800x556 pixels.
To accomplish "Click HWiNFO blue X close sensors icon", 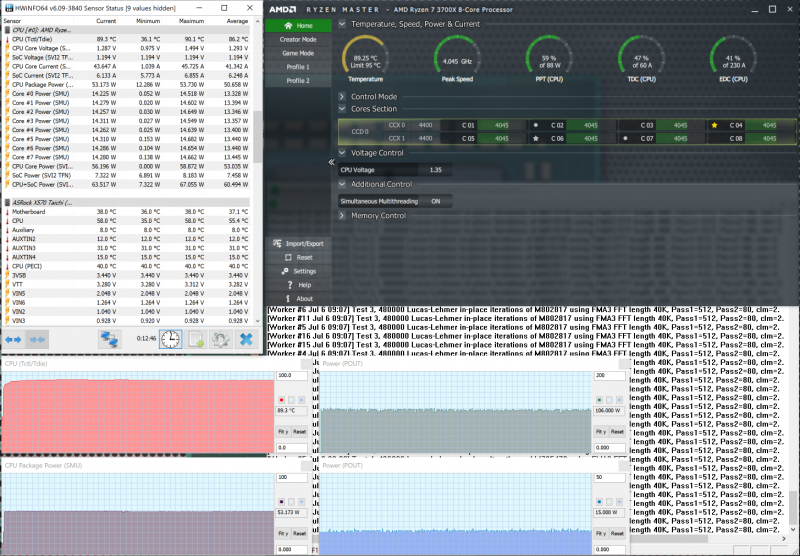I will click(246, 339).
